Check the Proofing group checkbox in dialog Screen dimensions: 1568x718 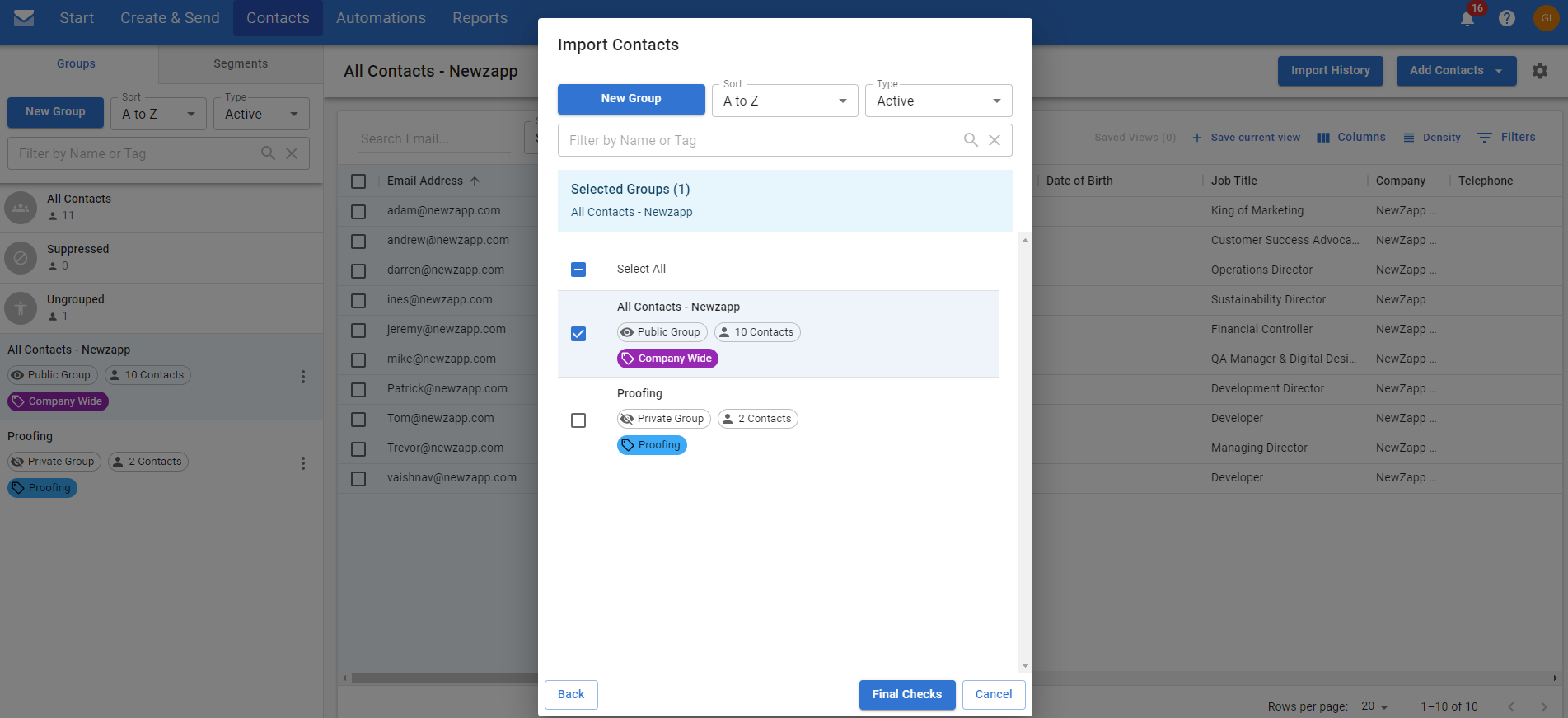[x=578, y=420]
